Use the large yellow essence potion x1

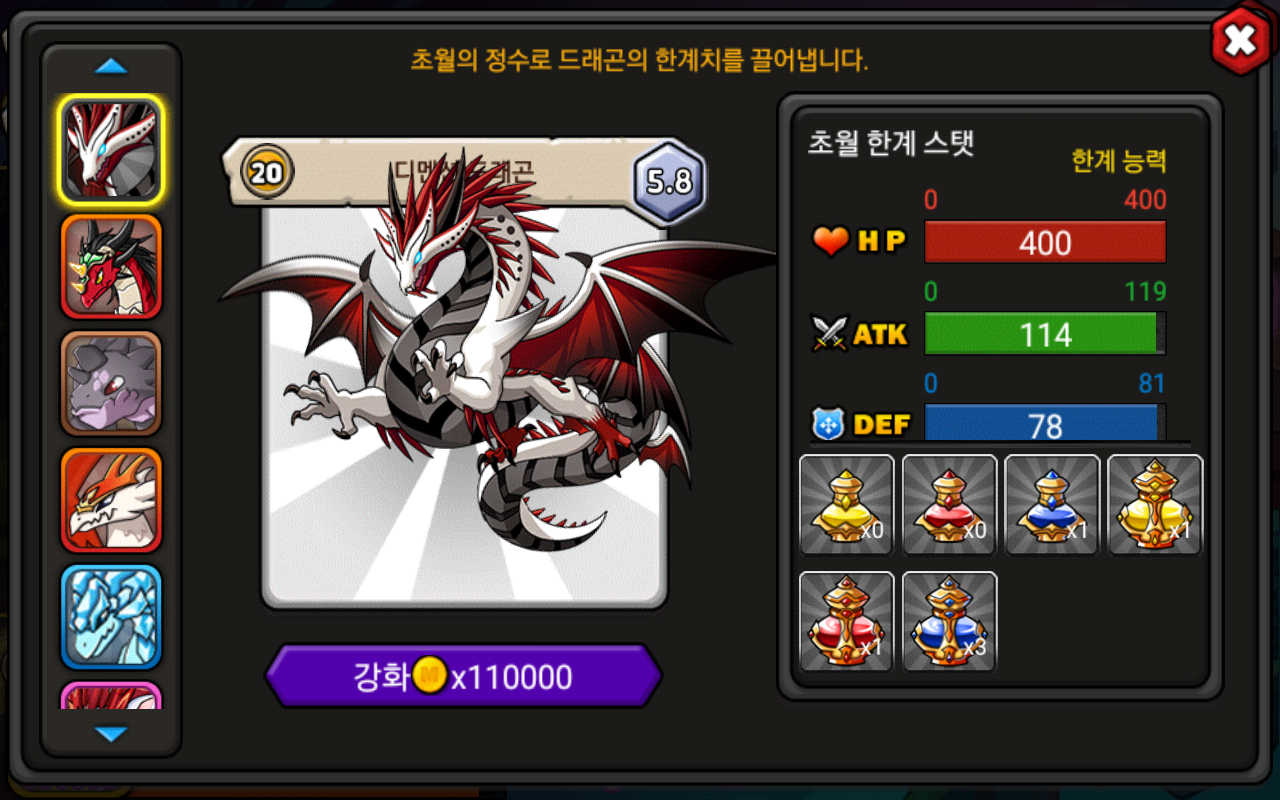[x=1155, y=505]
